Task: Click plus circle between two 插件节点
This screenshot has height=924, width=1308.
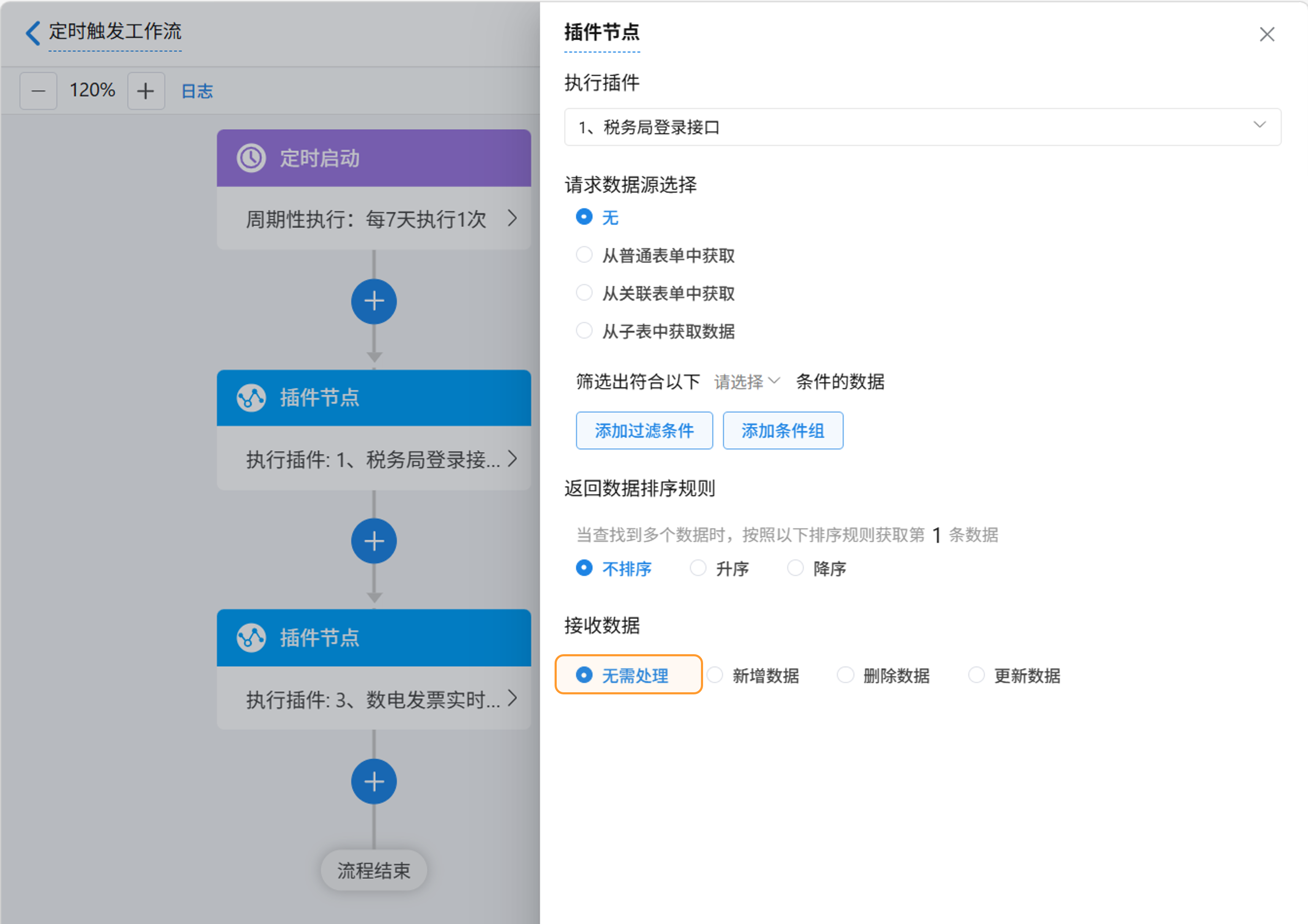Action: [x=374, y=541]
